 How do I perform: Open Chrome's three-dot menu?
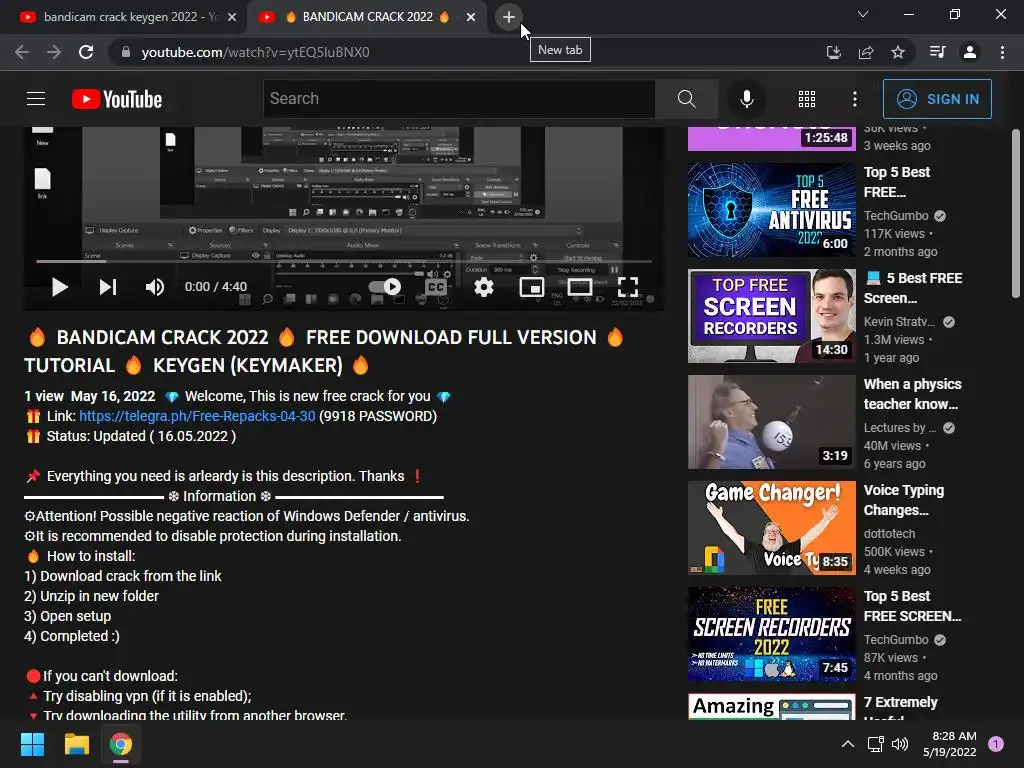1002,52
